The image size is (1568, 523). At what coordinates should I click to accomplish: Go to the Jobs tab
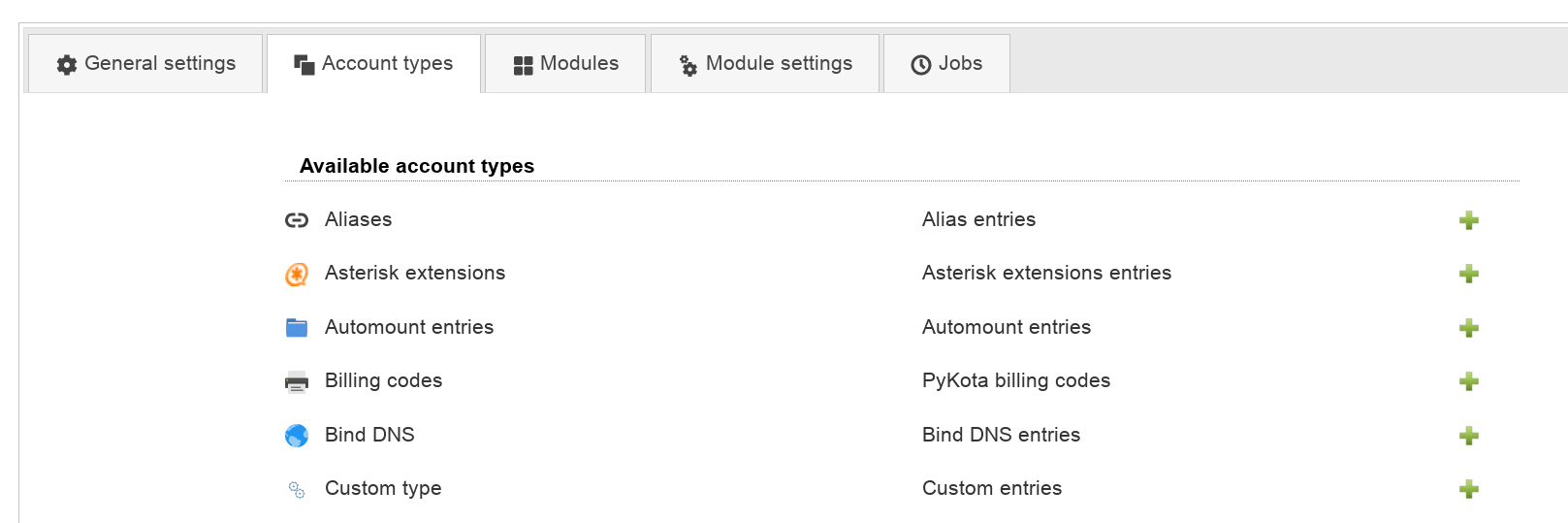tap(946, 64)
